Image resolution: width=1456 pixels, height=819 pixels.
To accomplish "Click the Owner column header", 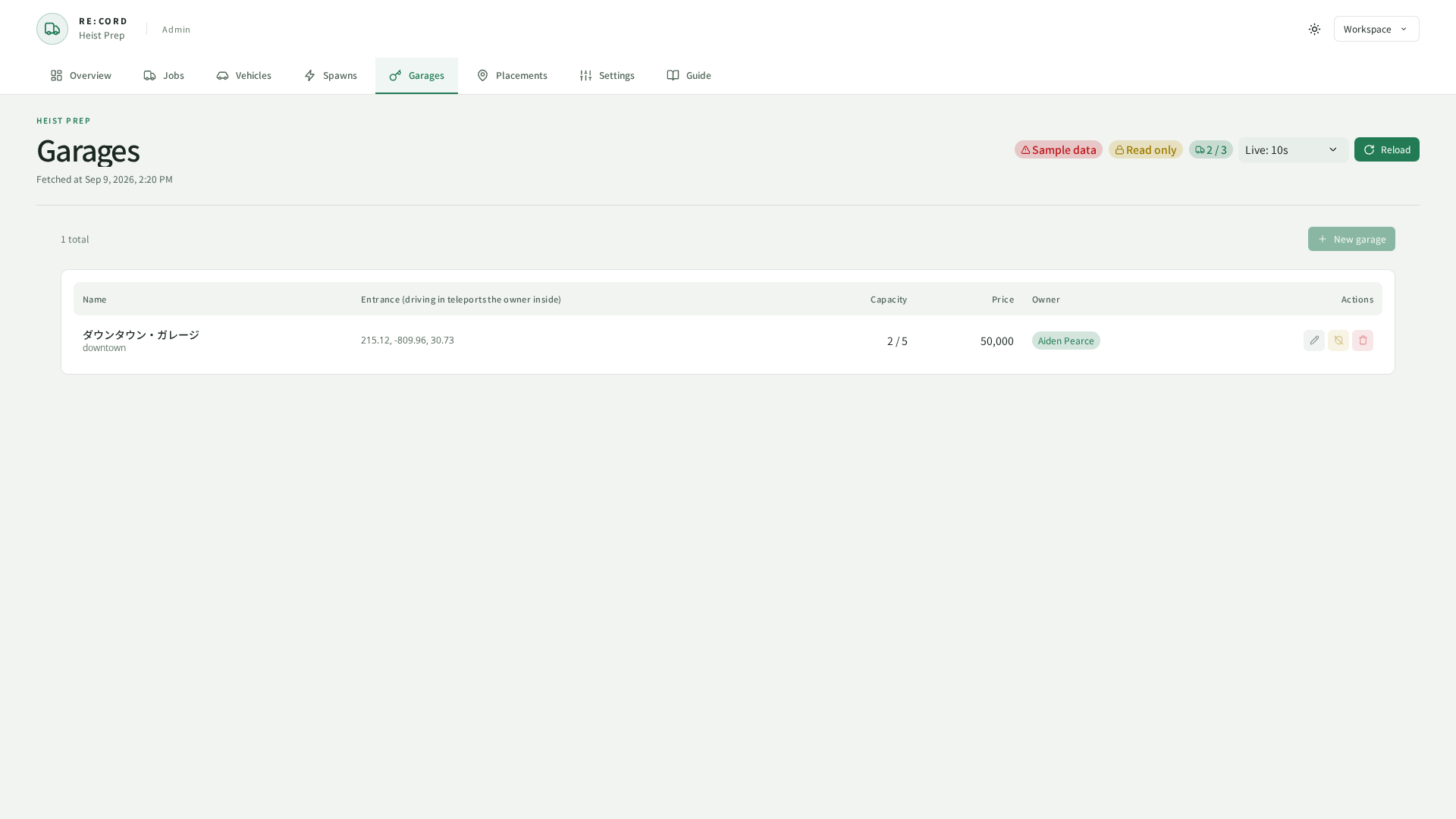I will [x=1046, y=299].
